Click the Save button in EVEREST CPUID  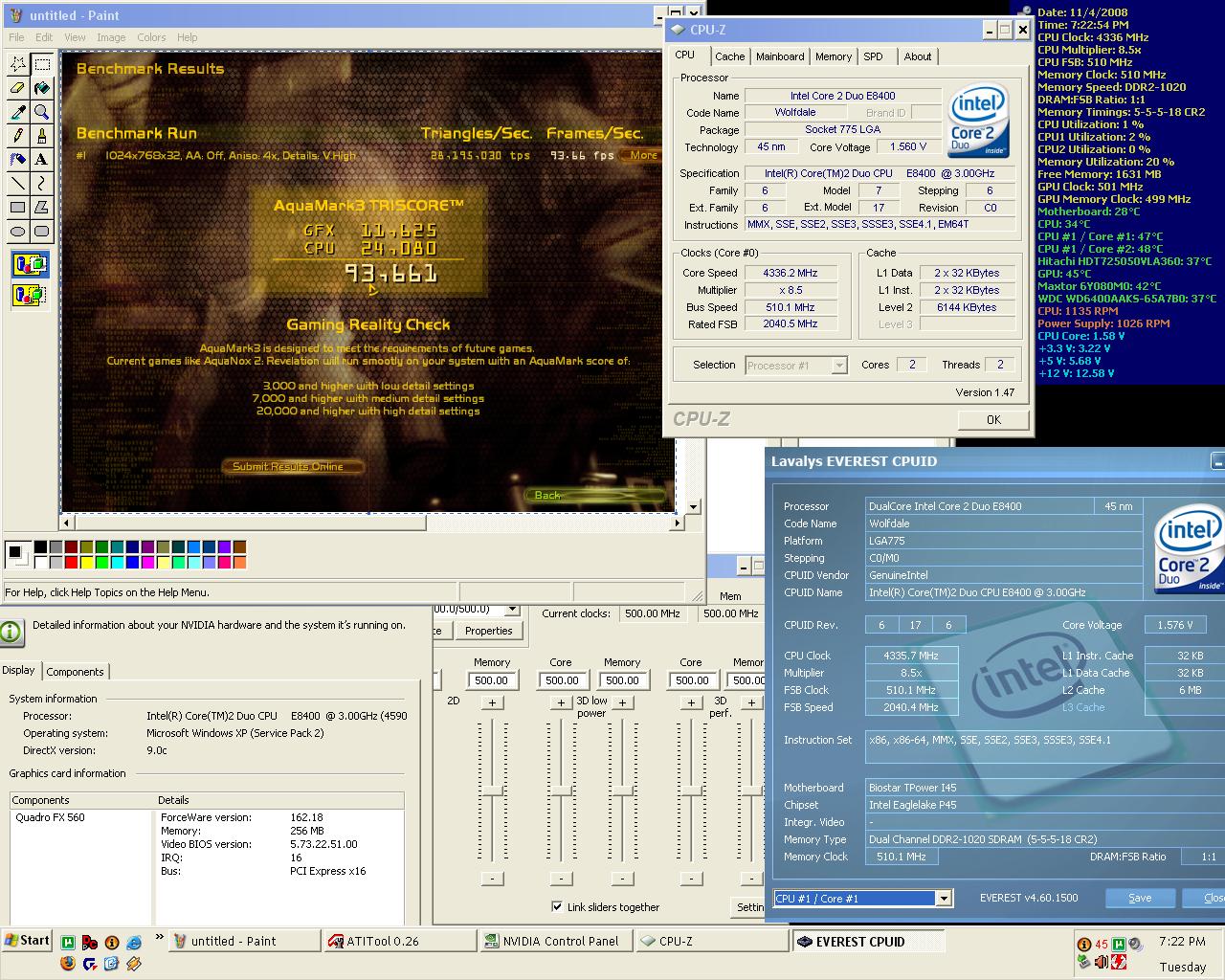[1140, 898]
